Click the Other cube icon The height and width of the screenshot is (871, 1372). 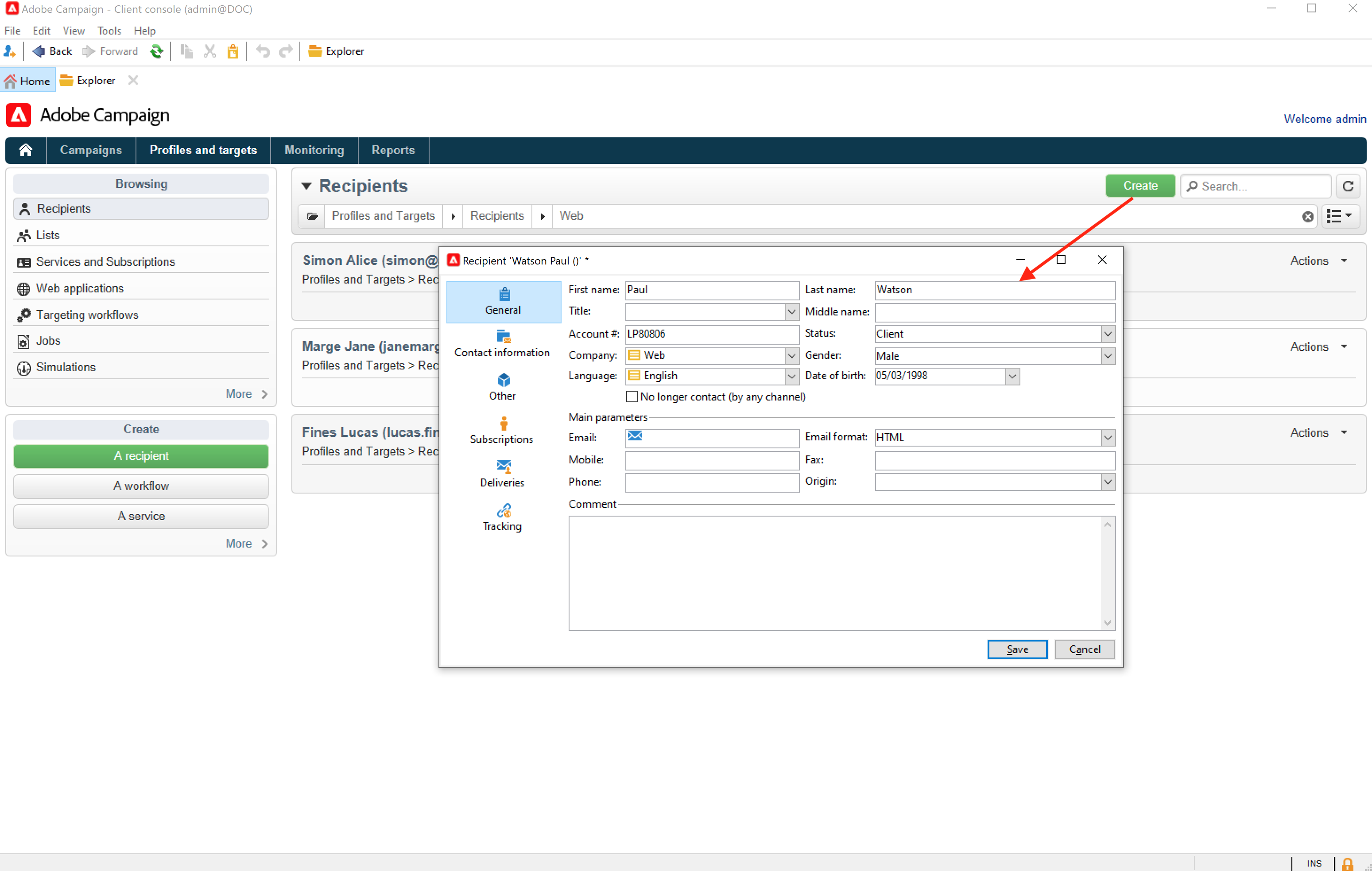(x=503, y=380)
